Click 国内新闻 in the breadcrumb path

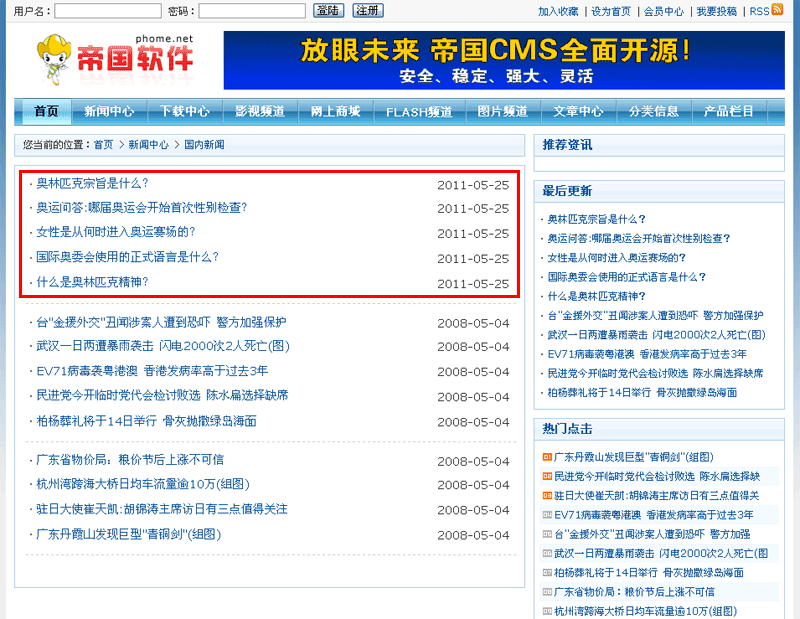click(x=204, y=145)
